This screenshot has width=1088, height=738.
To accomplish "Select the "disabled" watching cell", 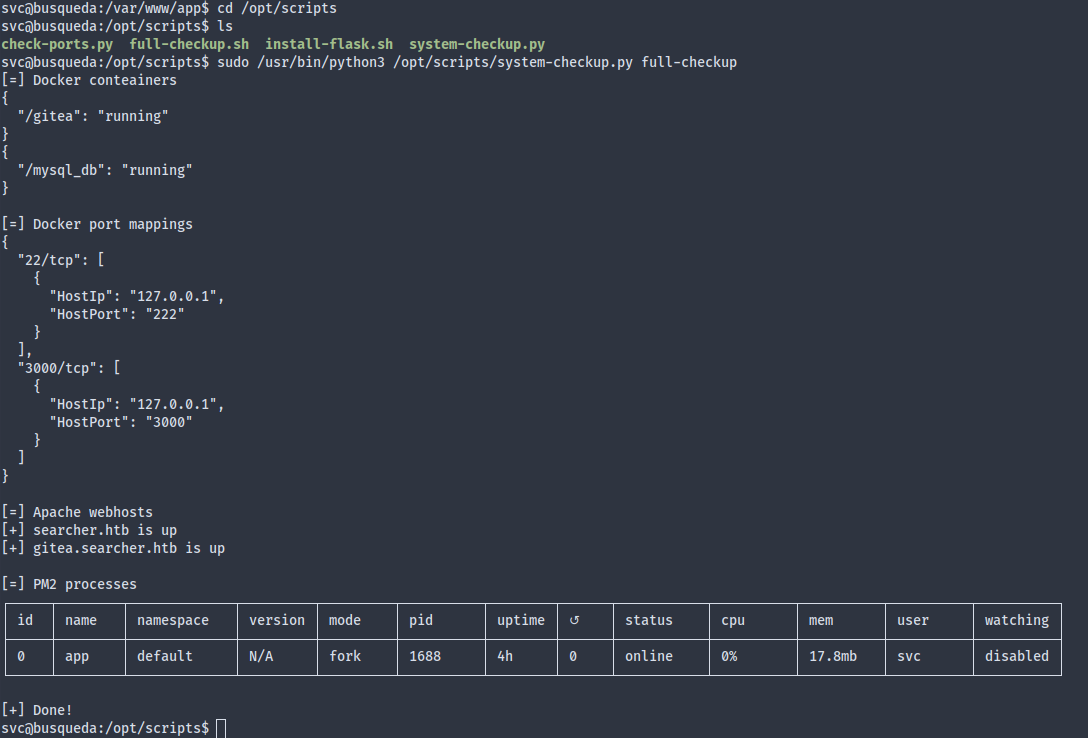I will point(1016,656).
